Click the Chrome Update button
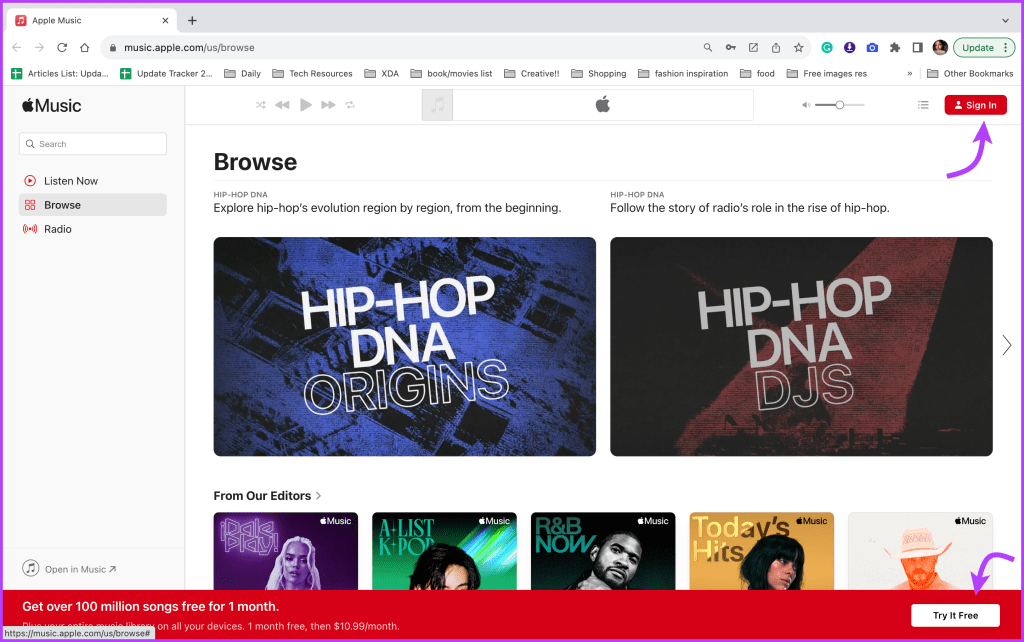The width and height of the screenshot is (1024, 642). [985, 48]
